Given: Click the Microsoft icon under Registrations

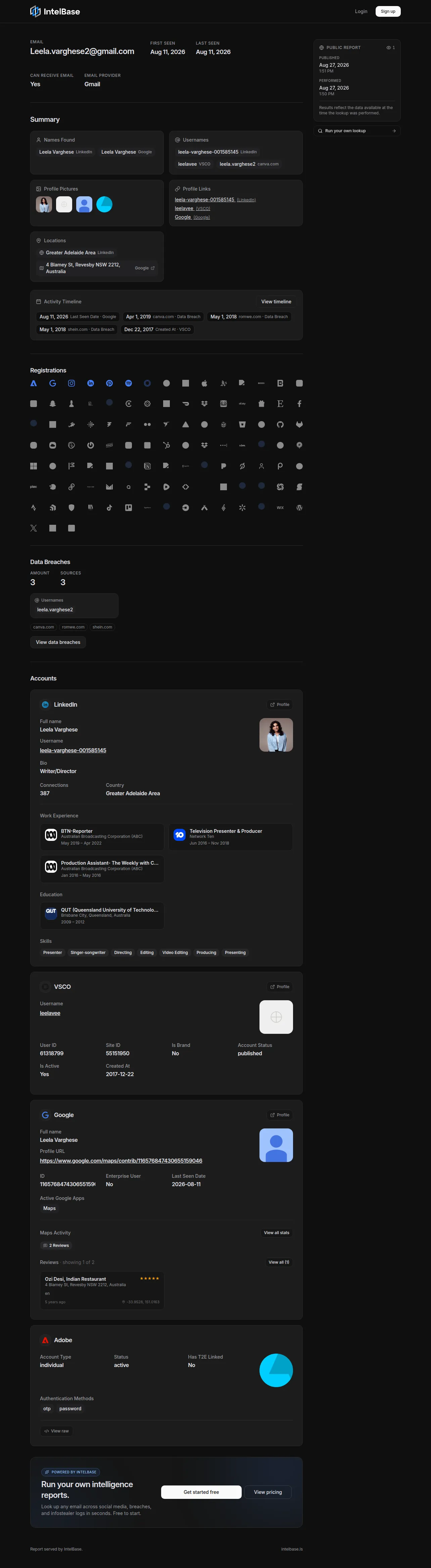Looking at the screenshot, I should pos(34,466).
